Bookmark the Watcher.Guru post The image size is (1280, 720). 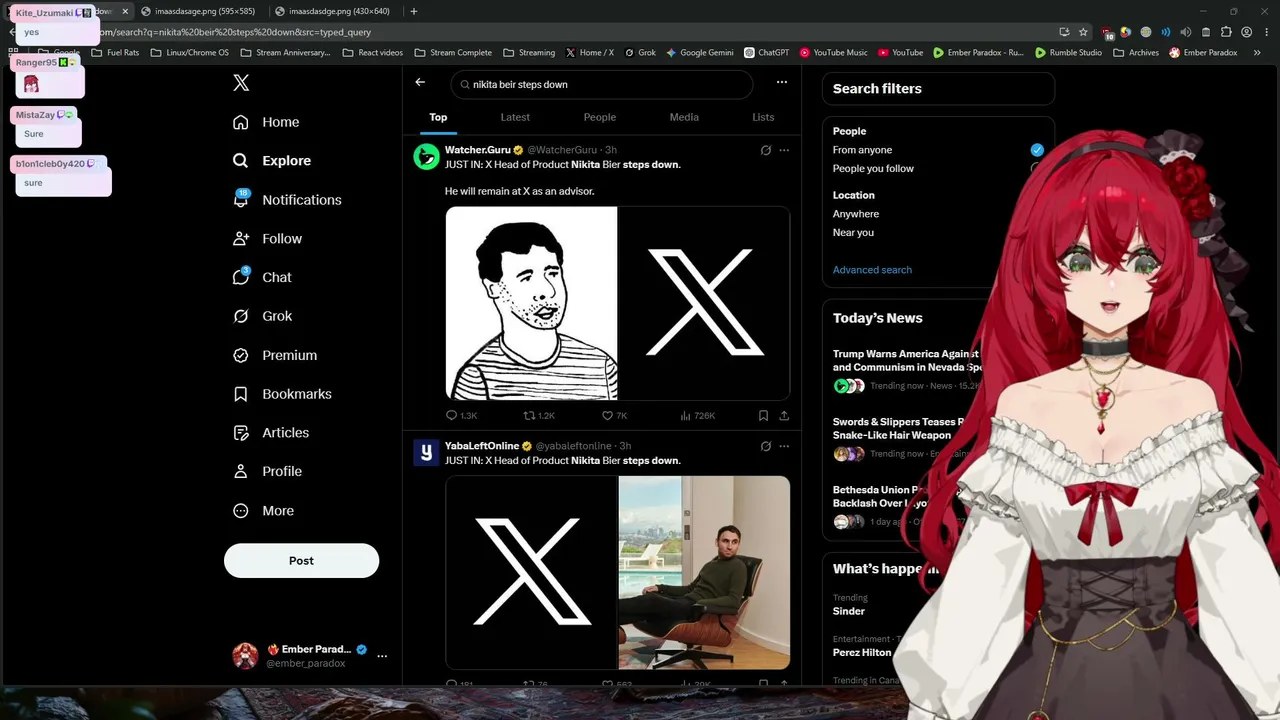(763, 415)
